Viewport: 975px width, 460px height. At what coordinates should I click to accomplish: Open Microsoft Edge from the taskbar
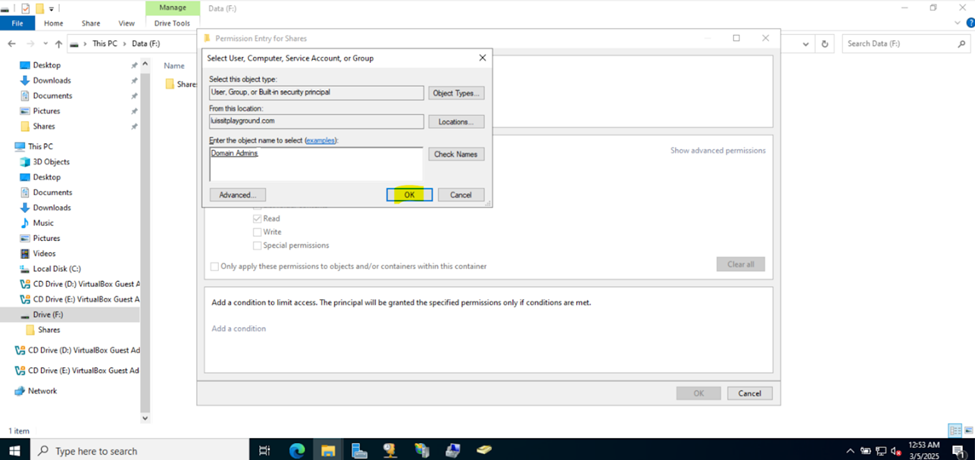point(297,450)
